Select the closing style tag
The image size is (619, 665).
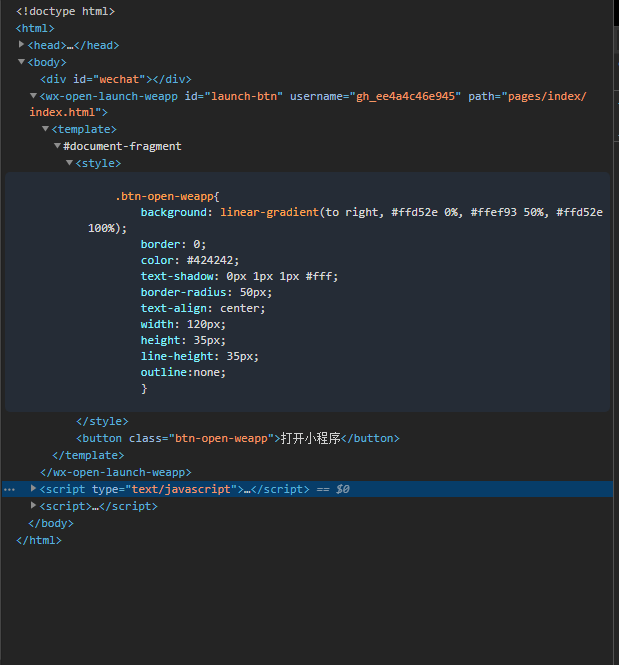(x=102, y=421)
